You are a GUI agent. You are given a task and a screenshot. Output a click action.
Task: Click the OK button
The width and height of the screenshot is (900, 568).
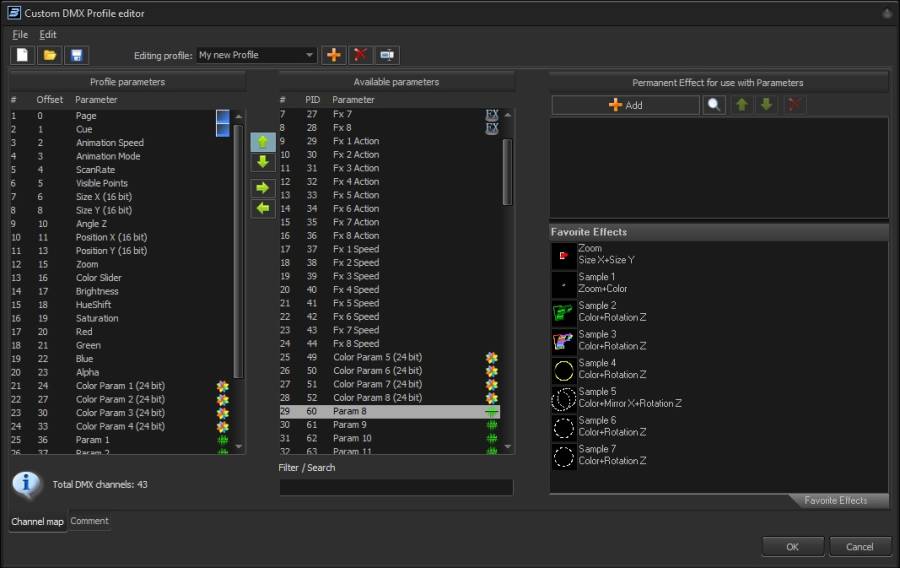tap(792, 546)
